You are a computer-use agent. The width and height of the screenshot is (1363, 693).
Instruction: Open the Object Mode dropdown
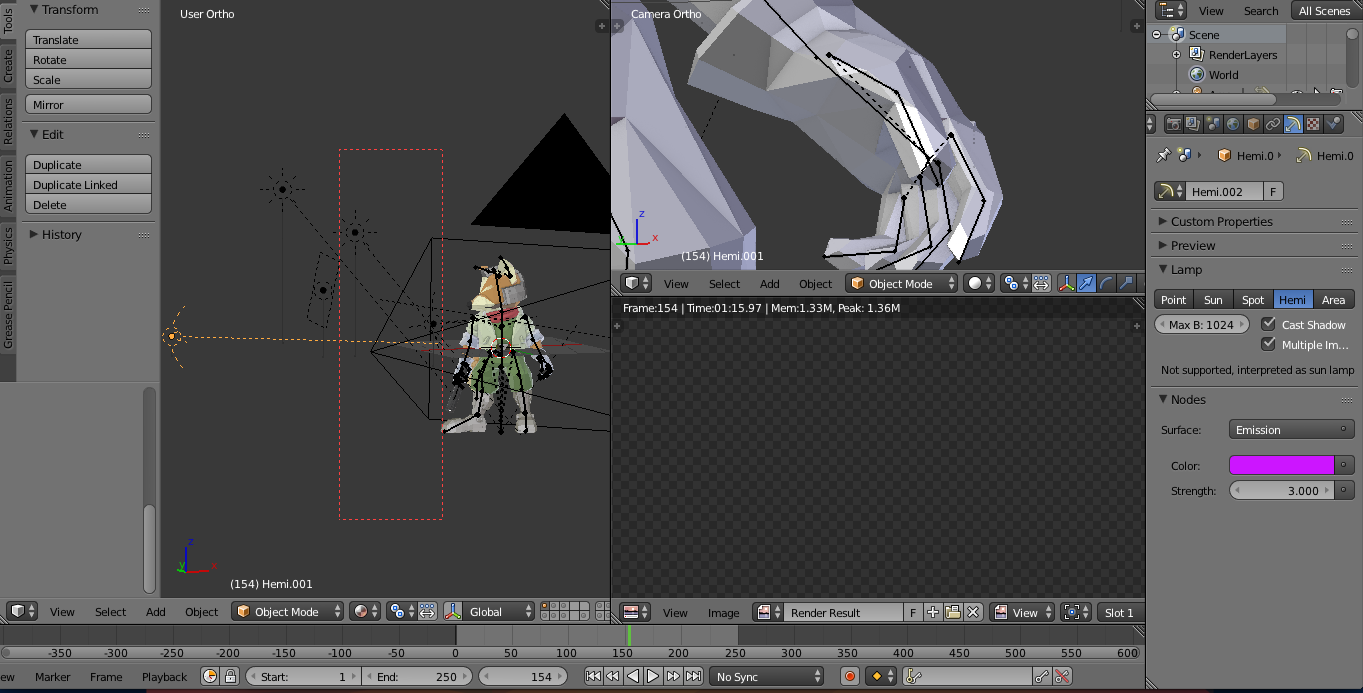(288, 612)
